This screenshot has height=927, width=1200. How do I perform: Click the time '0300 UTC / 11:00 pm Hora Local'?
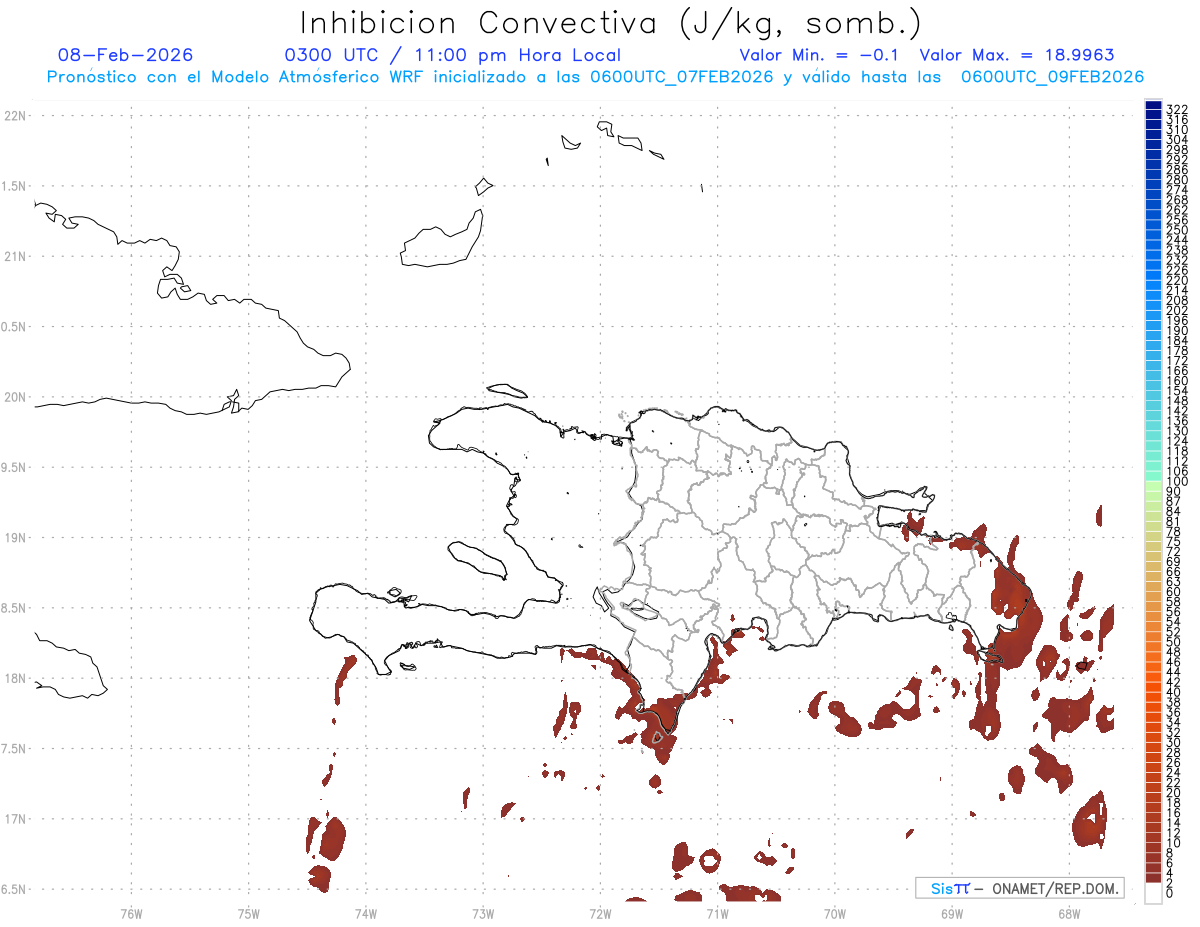tap(453, 55)
